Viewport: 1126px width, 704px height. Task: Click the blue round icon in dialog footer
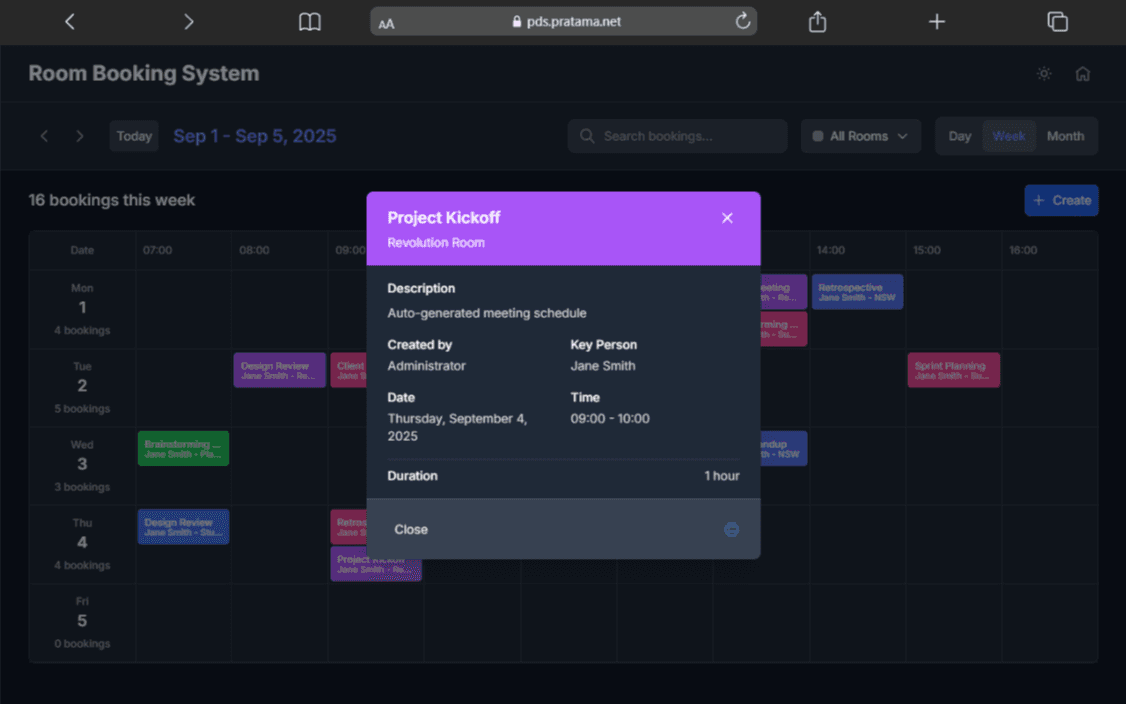[731, 529]
